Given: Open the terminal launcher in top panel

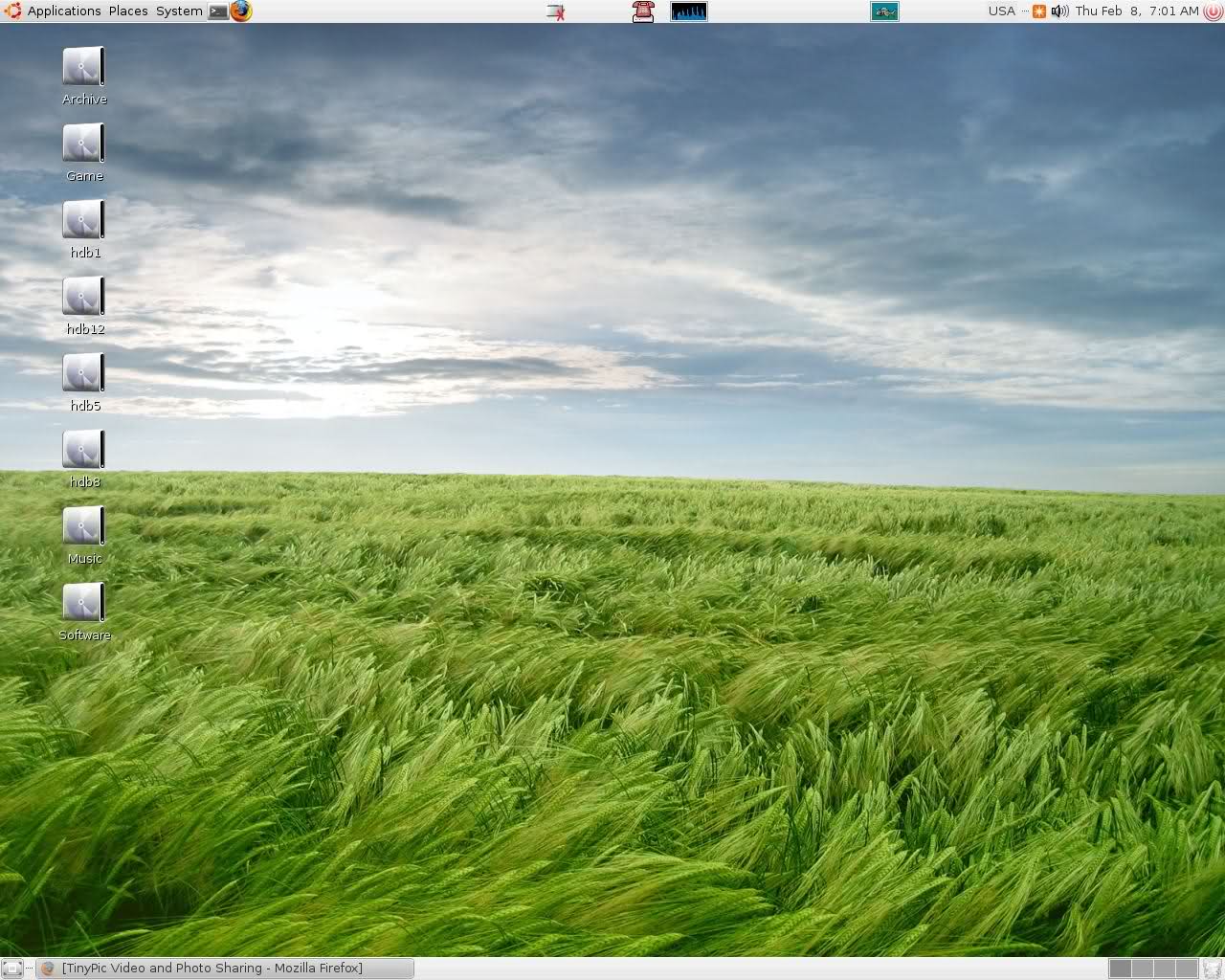Looking at the screenshot, I should 219,11.
